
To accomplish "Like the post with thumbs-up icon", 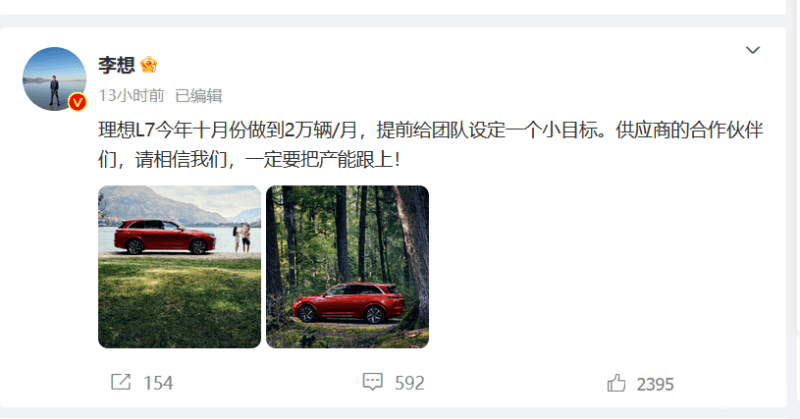I will 616,383.
